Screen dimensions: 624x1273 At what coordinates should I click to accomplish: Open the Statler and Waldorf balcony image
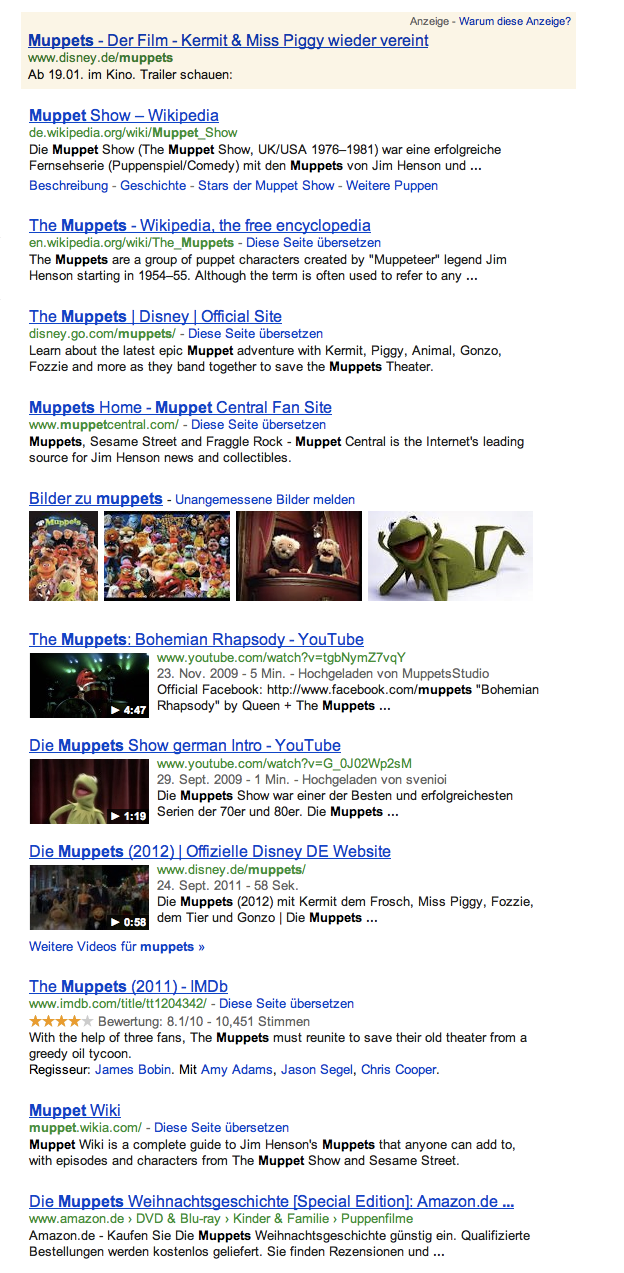click(x=299, y=556)
